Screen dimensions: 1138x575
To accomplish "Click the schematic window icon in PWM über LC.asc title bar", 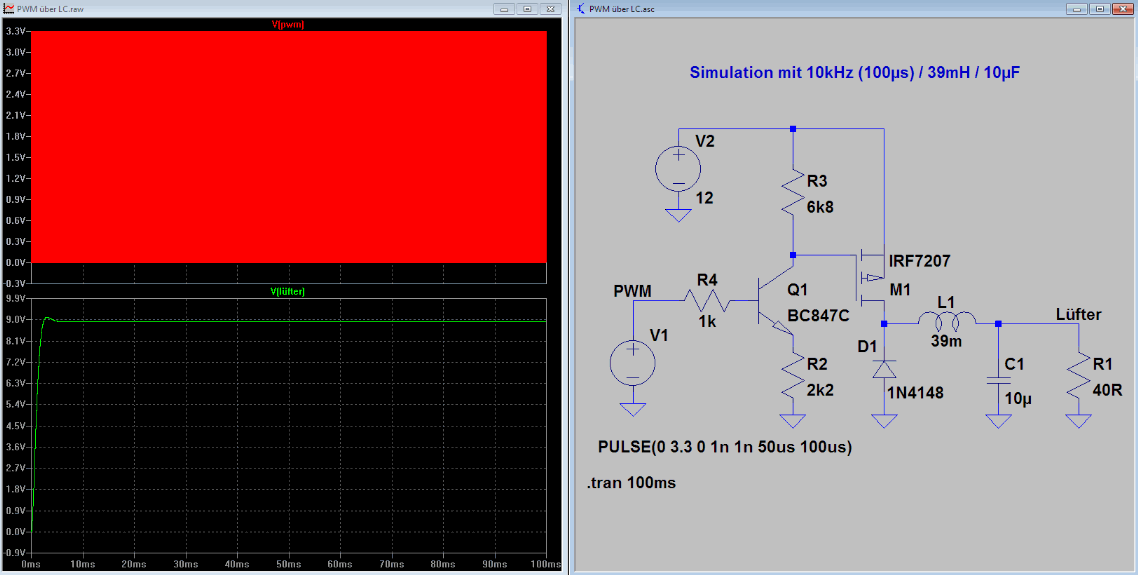I will click(x=581, y=9).
